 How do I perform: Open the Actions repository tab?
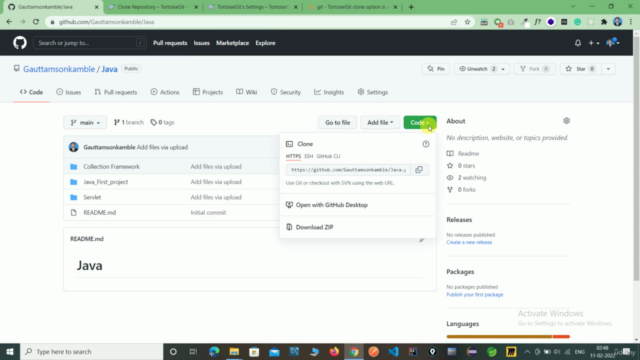point(165,92)
